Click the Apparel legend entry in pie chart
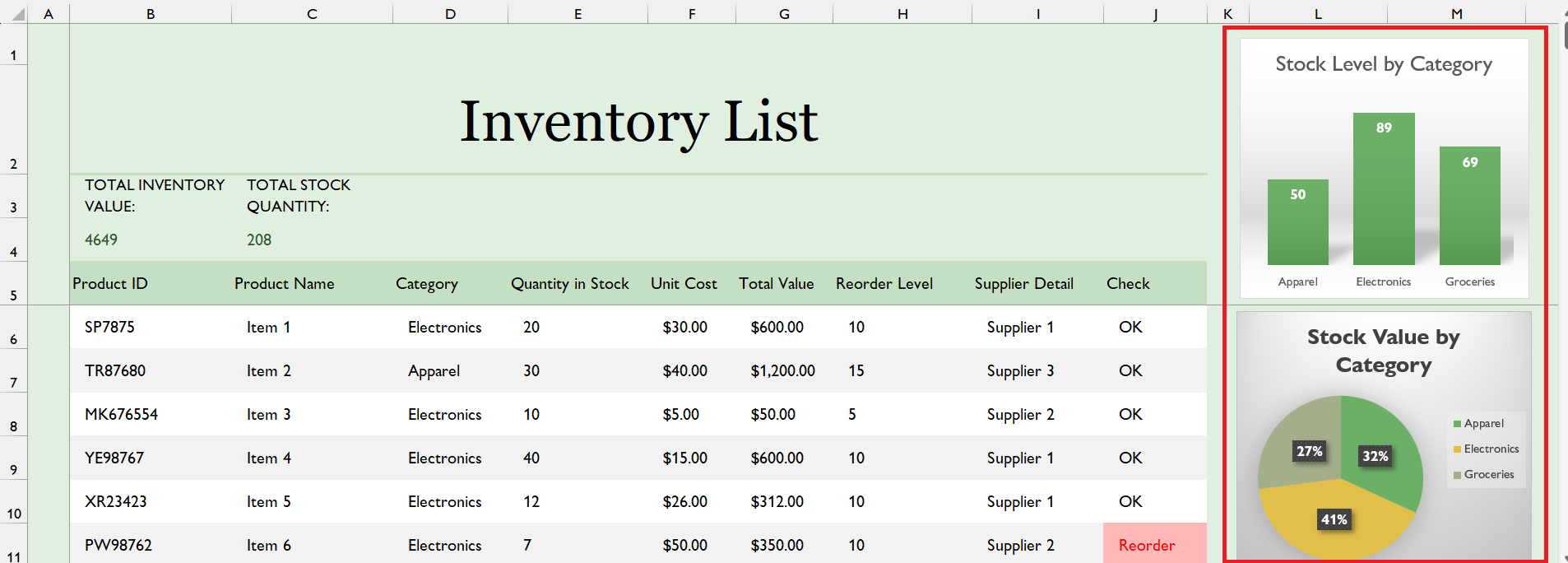The width and height of the screenshot is (1568, 563). pyautogui.click(x=1478, y=423)
